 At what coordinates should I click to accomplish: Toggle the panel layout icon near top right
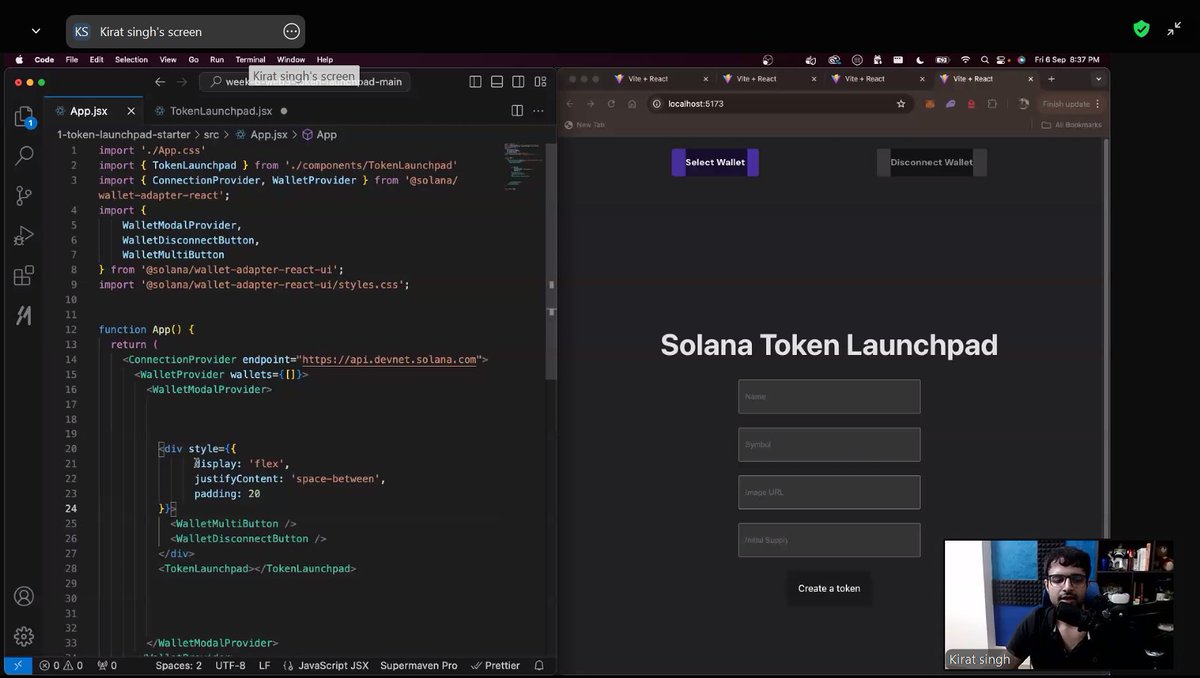(497, 81)
